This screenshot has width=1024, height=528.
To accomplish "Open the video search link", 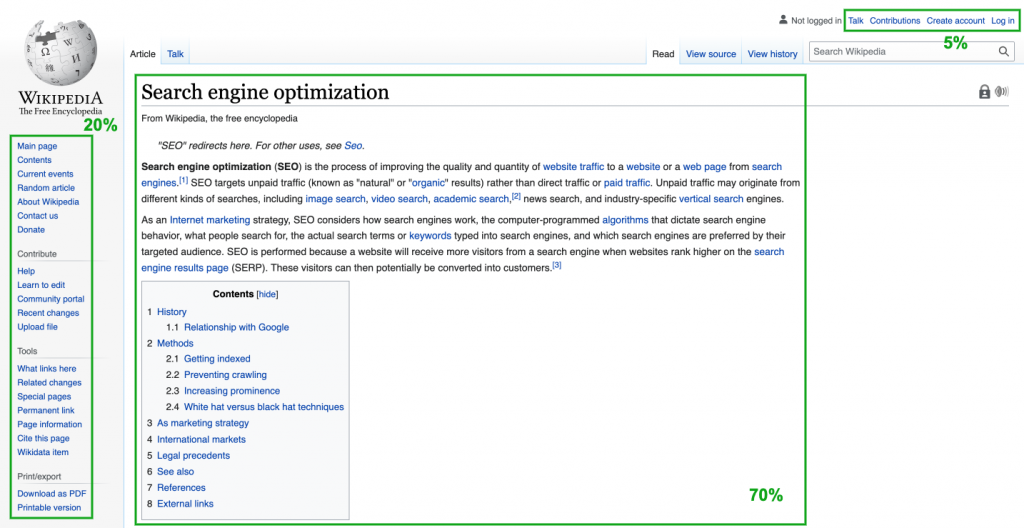I will pyautogui.click(x=400, y=199).
